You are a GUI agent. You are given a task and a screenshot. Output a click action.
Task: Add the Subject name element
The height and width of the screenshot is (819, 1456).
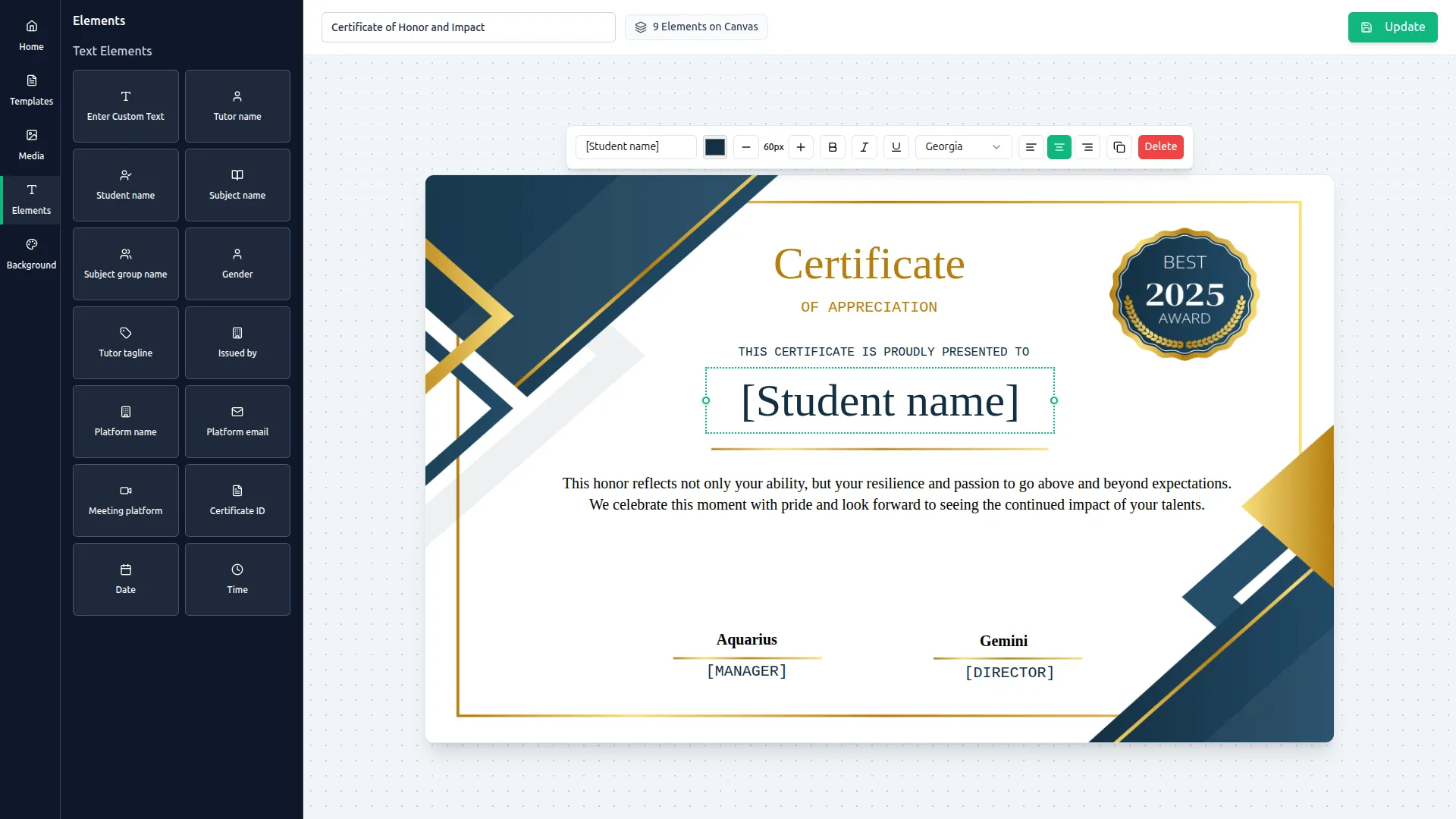tap(237, 185)
